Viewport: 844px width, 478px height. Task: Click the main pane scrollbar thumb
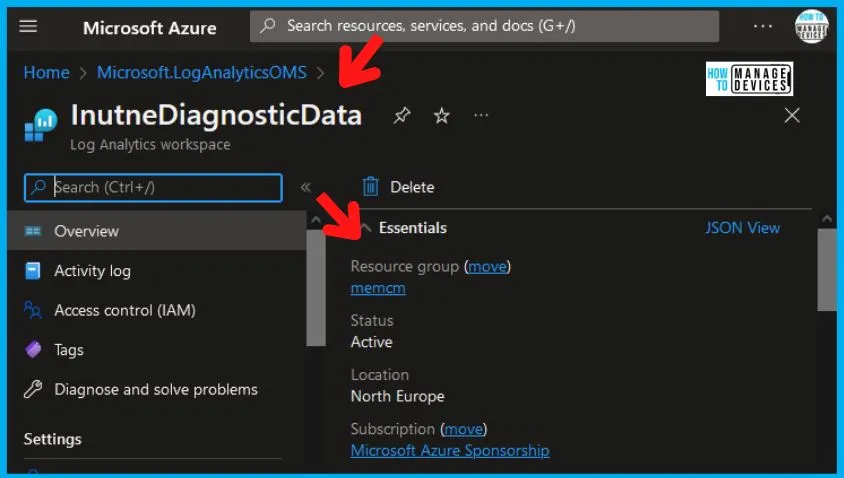[x=826, y=270]
